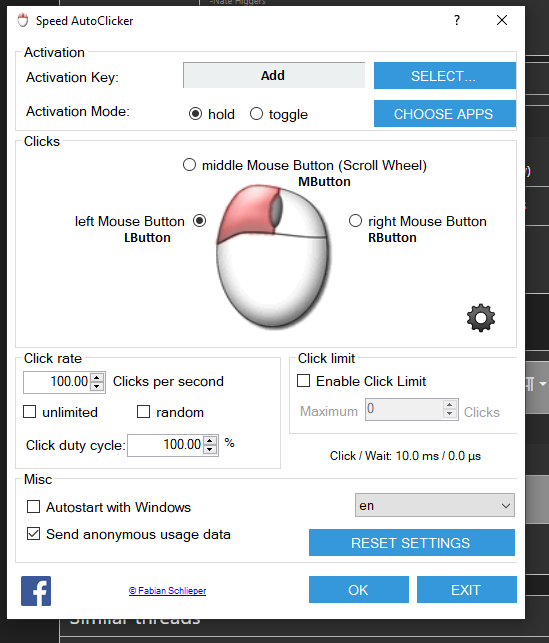Image resolution: width=549 pixels, height=643 pixels.
Task: Open the gear settings icon
Action: point(481,318)
